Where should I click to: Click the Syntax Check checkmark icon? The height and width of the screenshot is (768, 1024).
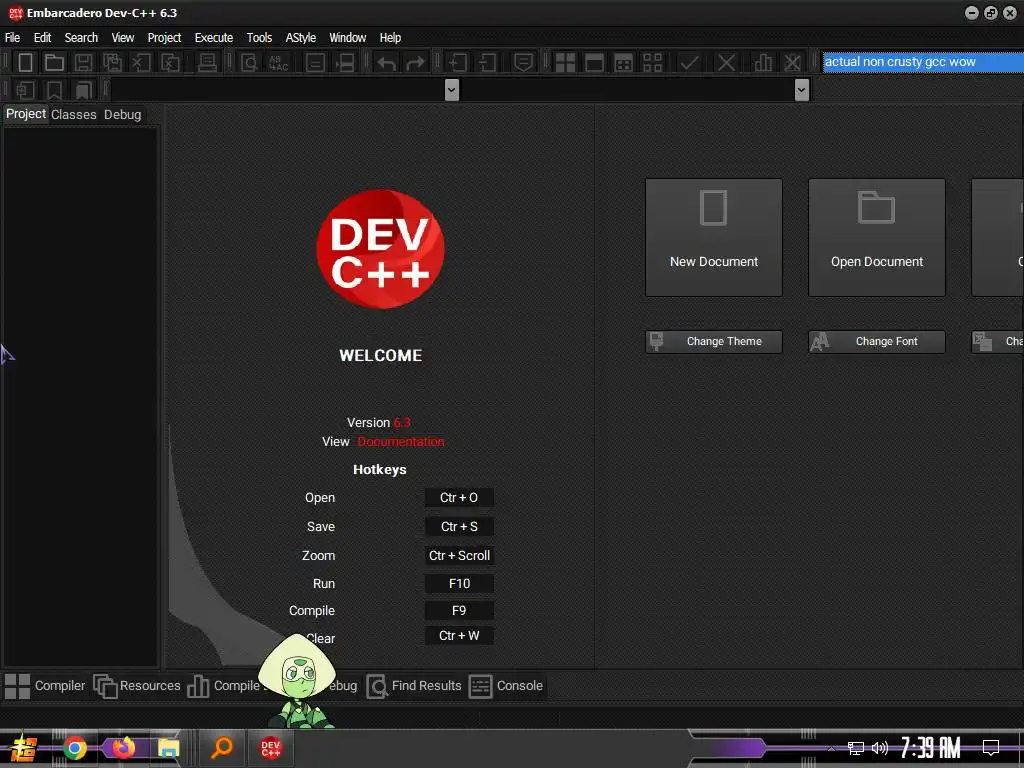[x=689, y=63]
